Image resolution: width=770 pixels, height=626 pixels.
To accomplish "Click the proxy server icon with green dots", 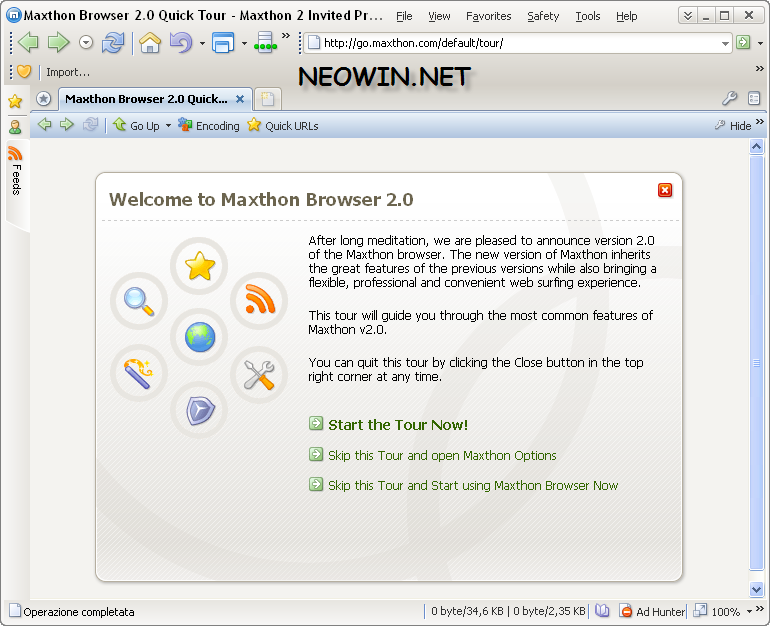I will 265,43.
